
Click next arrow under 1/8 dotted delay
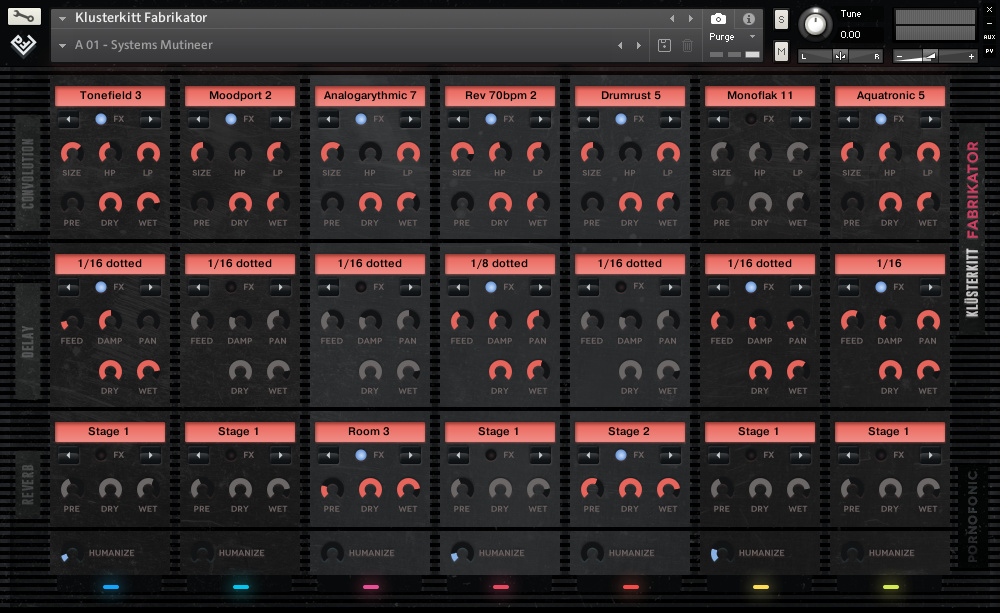(541, 288)
